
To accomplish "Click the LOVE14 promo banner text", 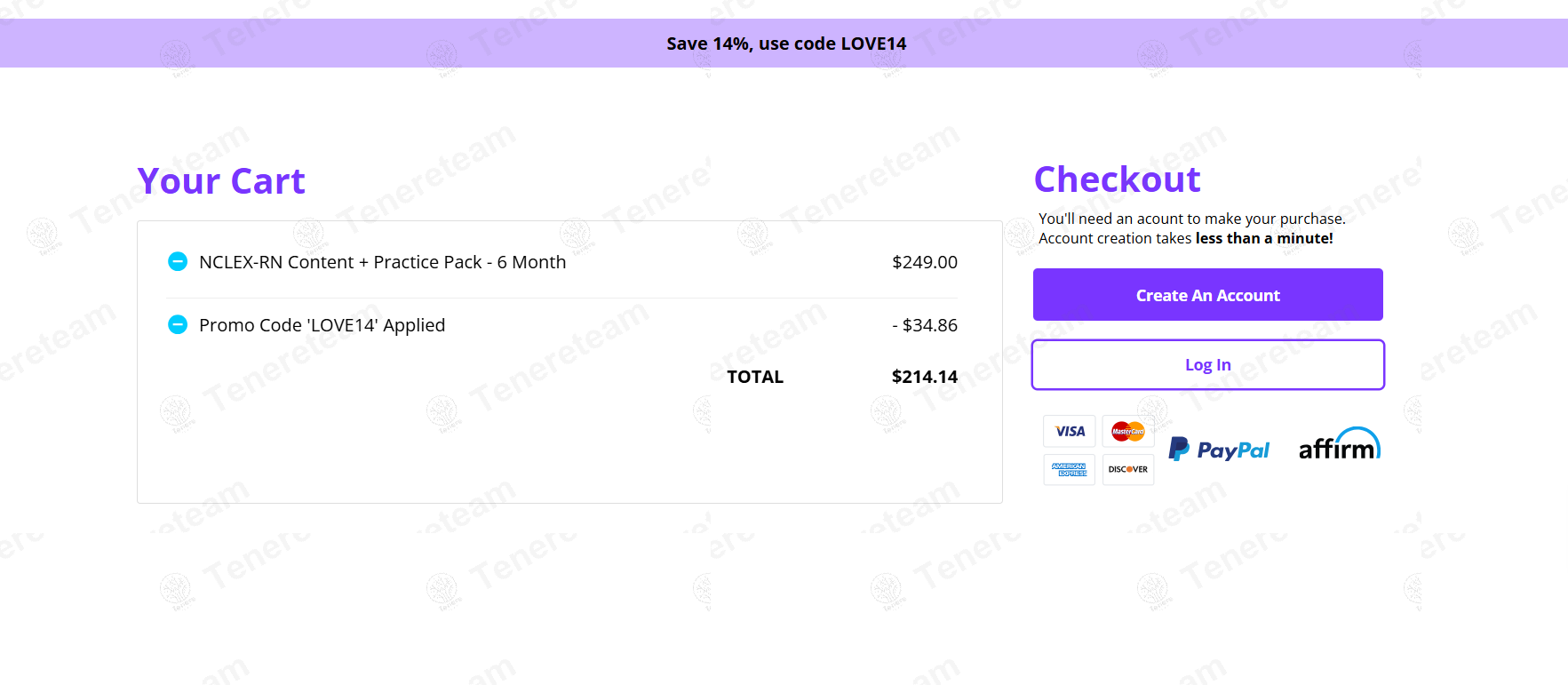I will [x=786, y=44].
